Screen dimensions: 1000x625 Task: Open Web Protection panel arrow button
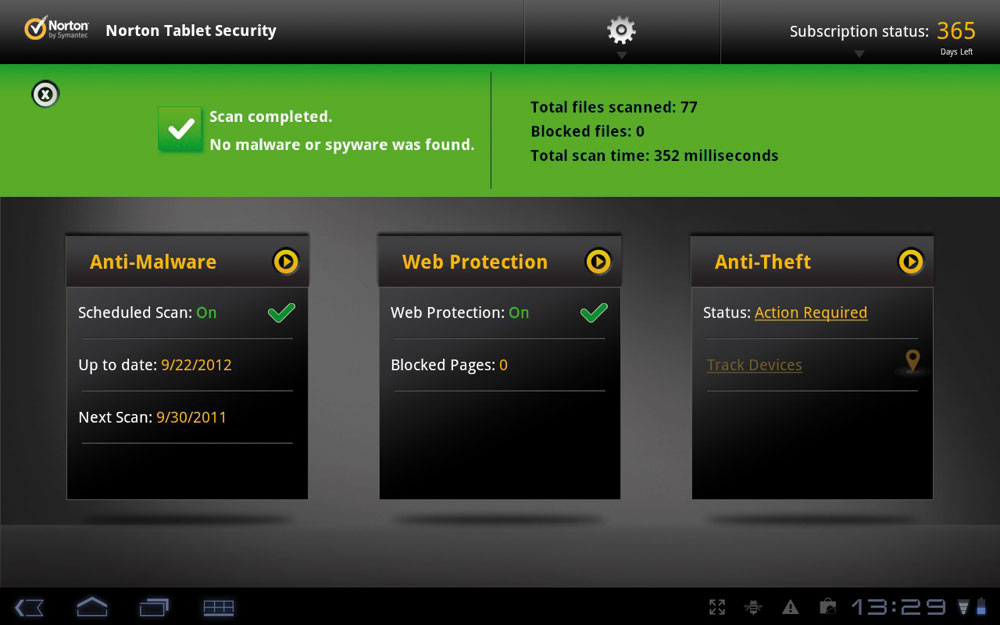point(598,261)
